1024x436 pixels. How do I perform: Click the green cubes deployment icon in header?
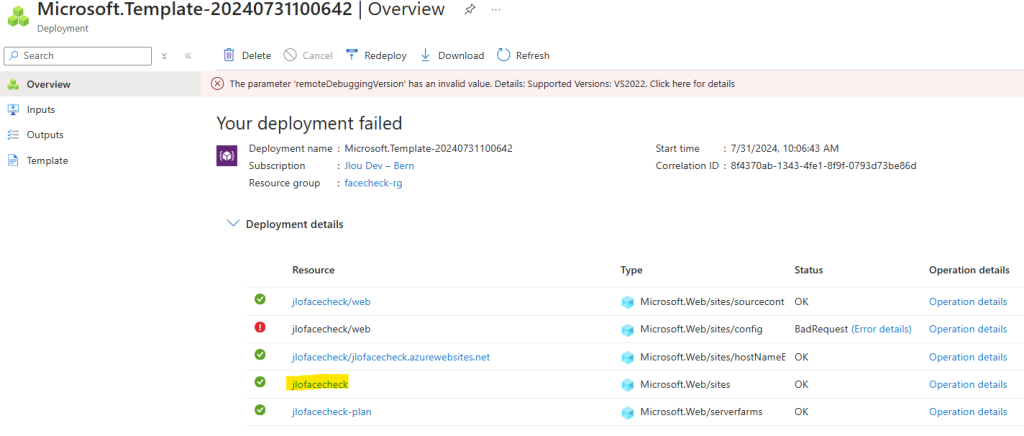click(x=18, y=16)
